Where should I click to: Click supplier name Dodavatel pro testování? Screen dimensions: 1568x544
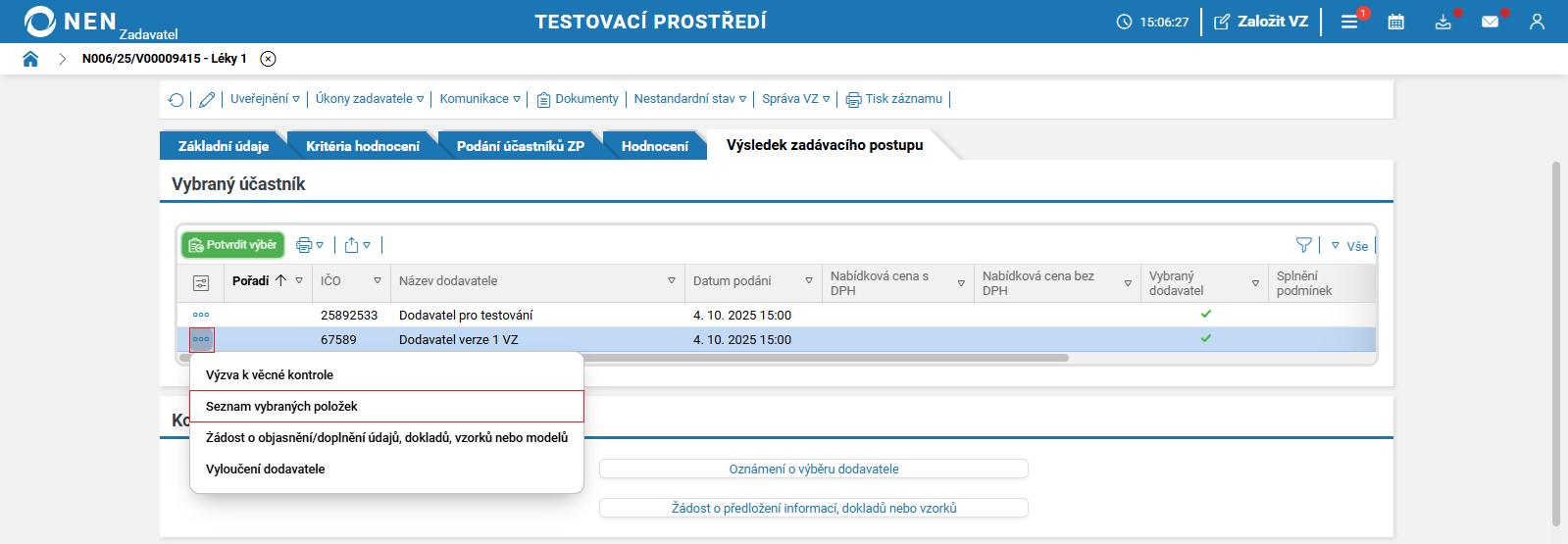click(x=466, y=316)
